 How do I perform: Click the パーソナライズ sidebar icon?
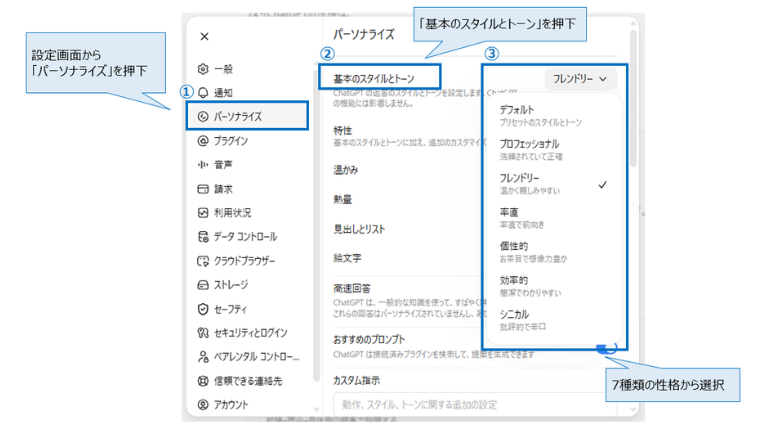coord(203,116)
